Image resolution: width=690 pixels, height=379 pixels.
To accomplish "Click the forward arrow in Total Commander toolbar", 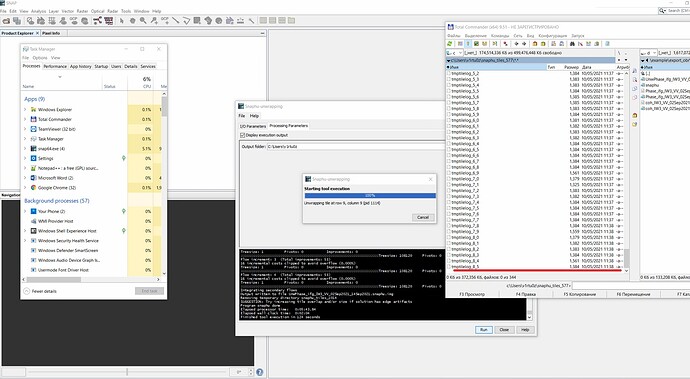I will click(x=524, y=44).
